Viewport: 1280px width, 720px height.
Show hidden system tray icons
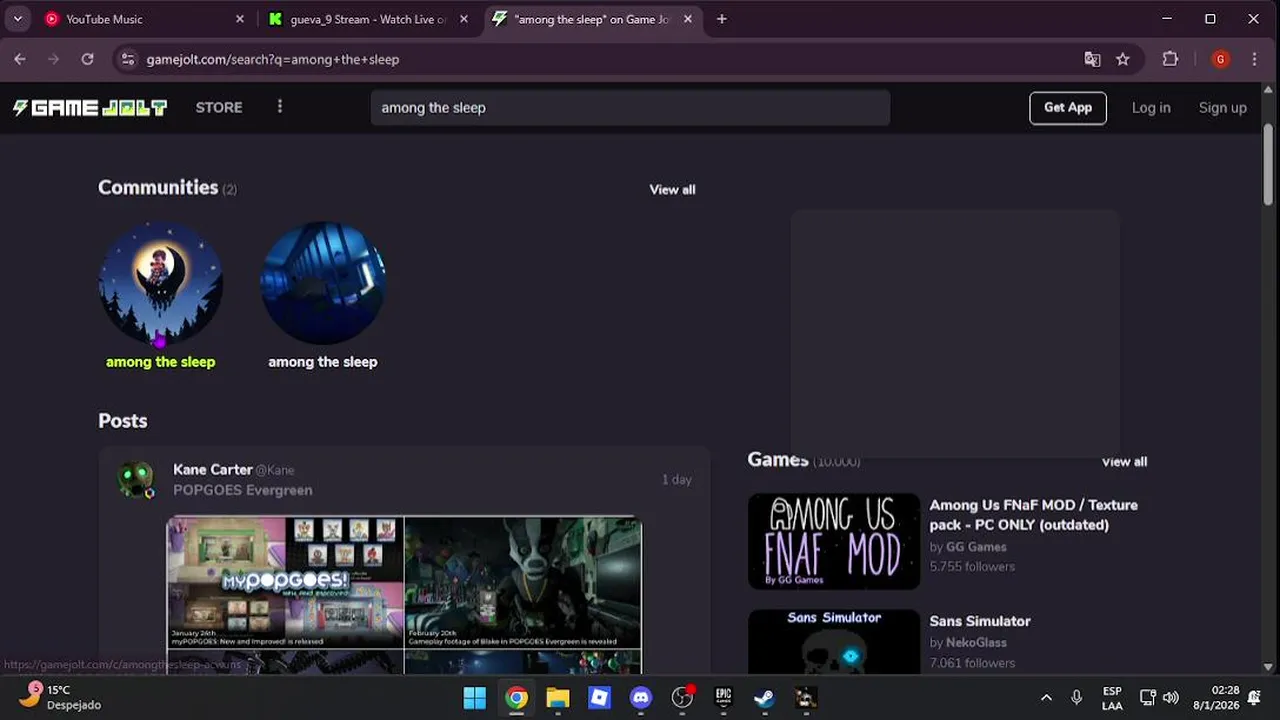tap(1046, 698)
